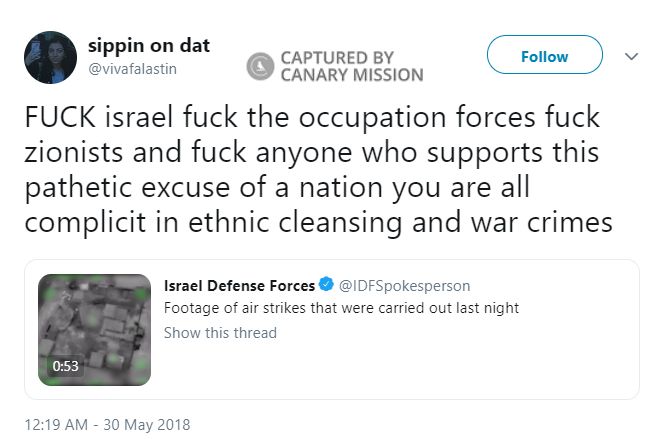659x439 pixels.
Task: Click the blue verified badge
Action: coord(327,286)
